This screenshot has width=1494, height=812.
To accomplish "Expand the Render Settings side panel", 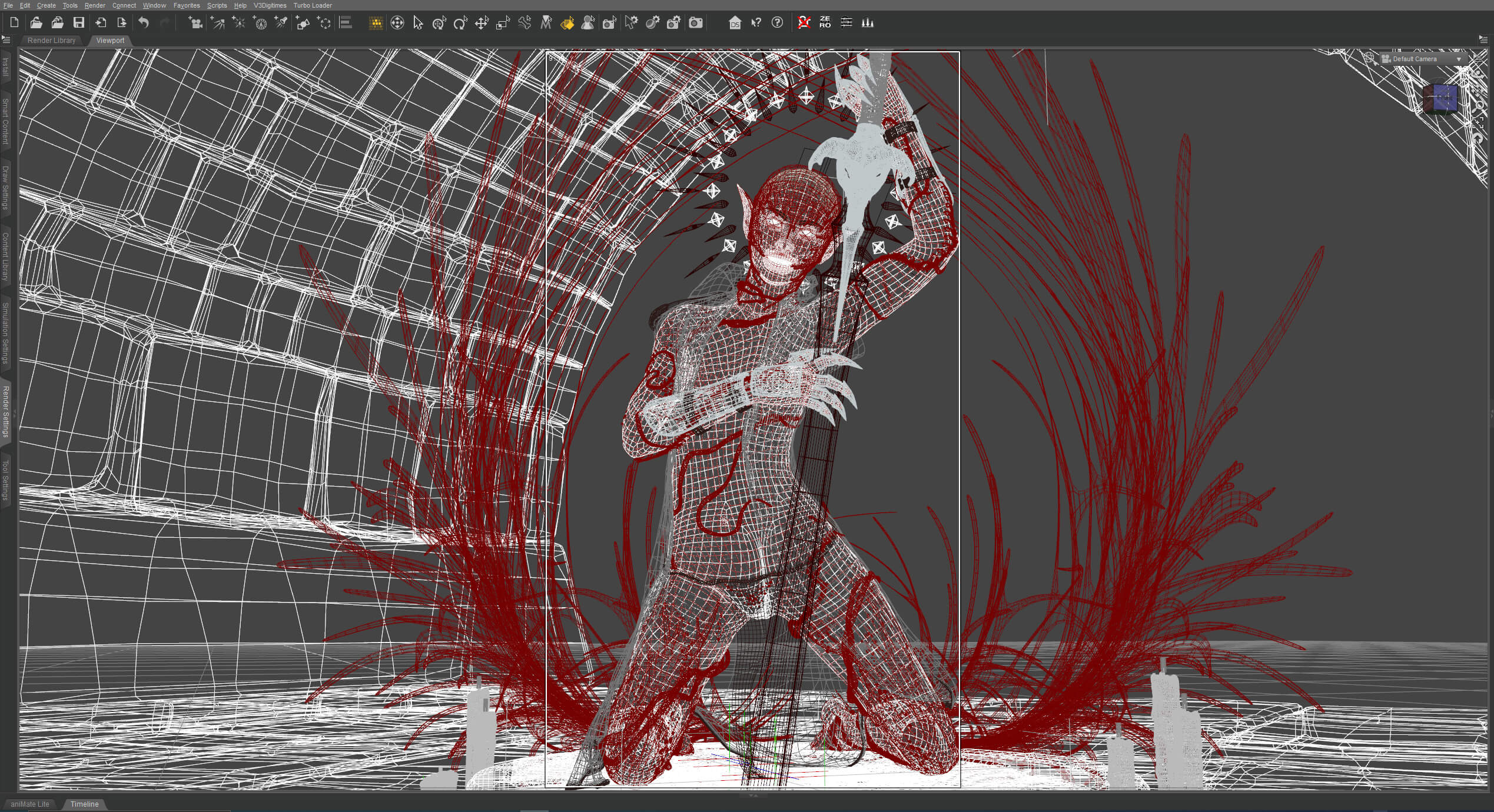I will tap(5, 411).
